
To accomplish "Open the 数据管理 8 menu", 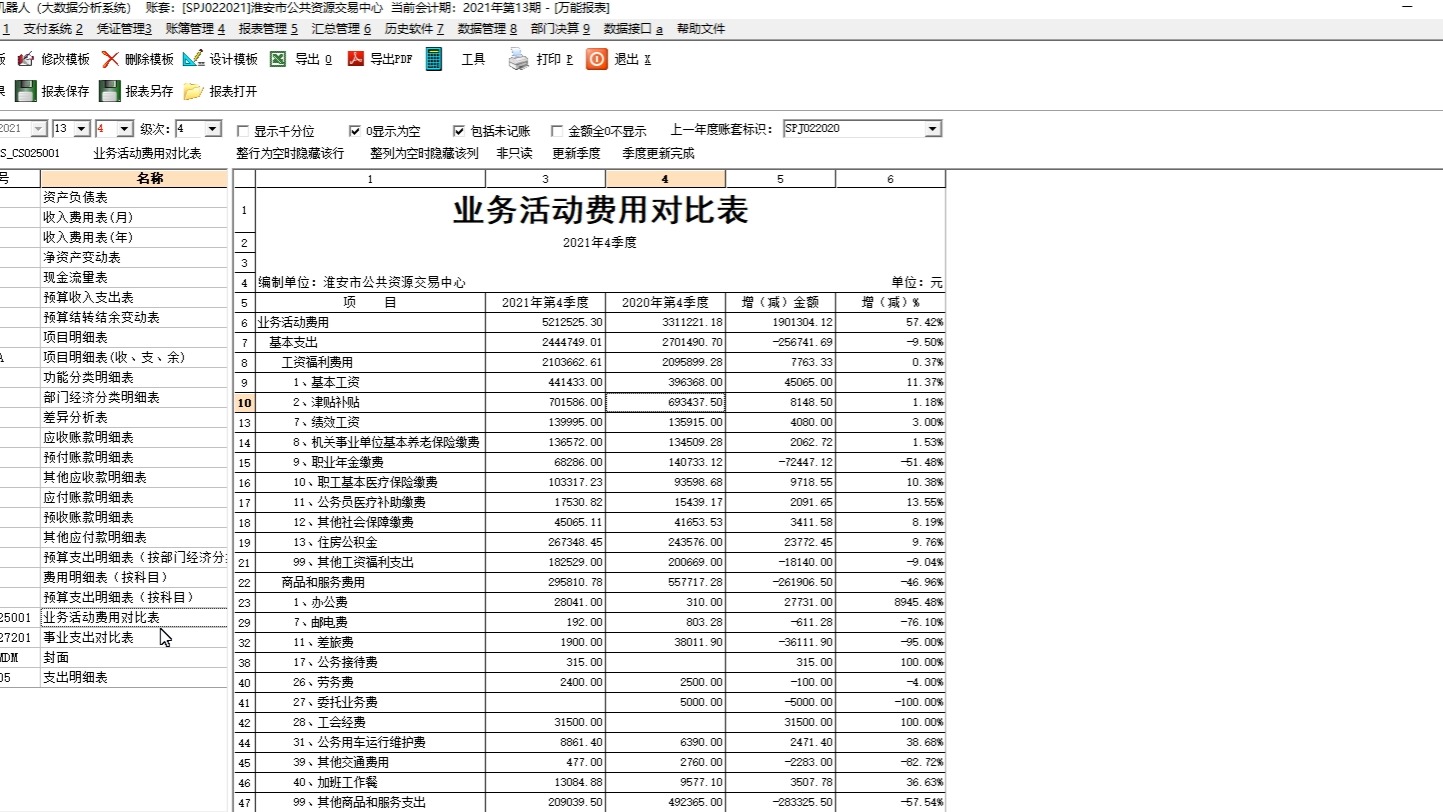I will [x=487, y=29].
